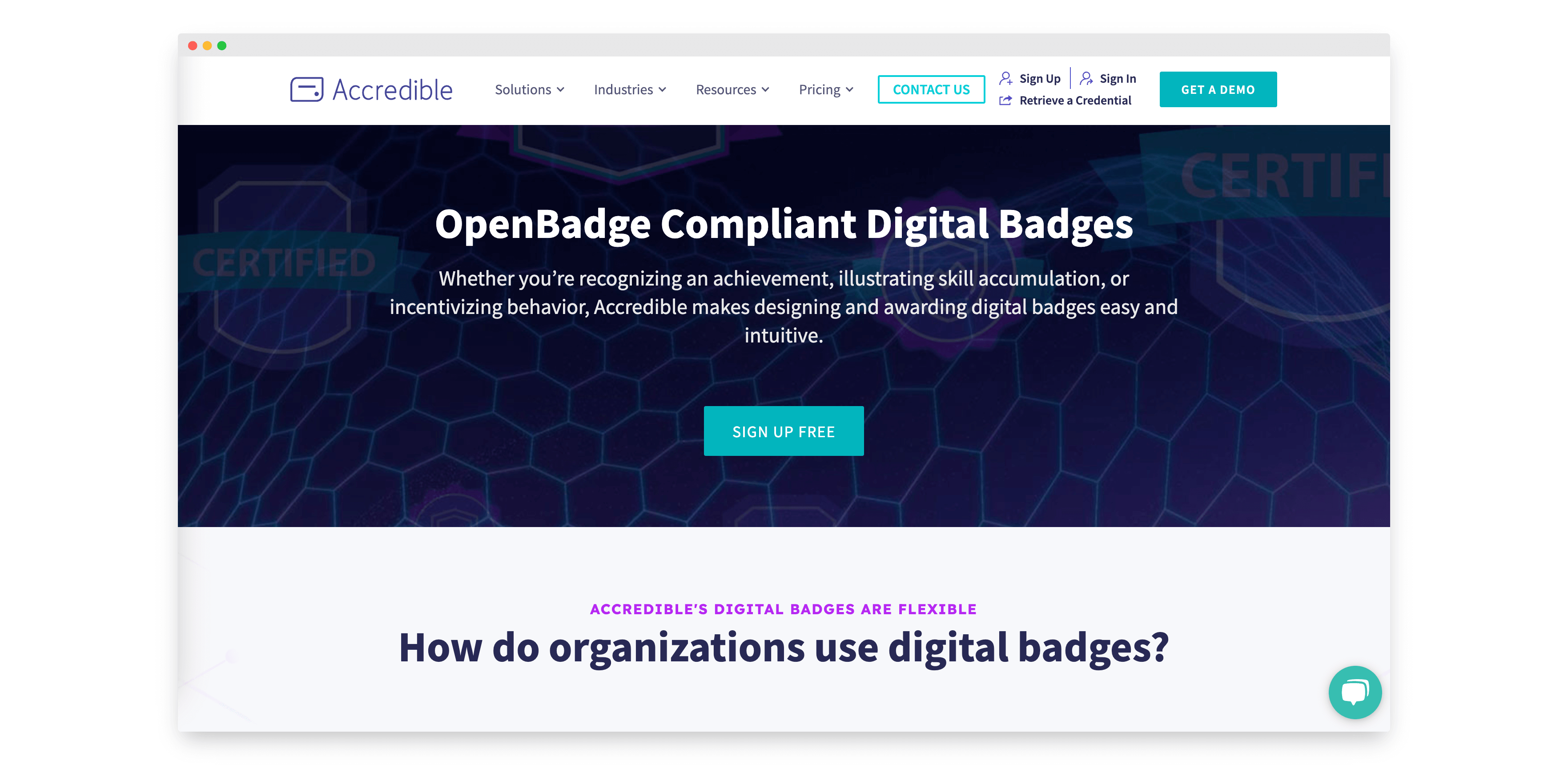The height and width of the screenshot is (765, 1568).
Task: Expand the Industries dropdown chevron
Action: point(662,89)
